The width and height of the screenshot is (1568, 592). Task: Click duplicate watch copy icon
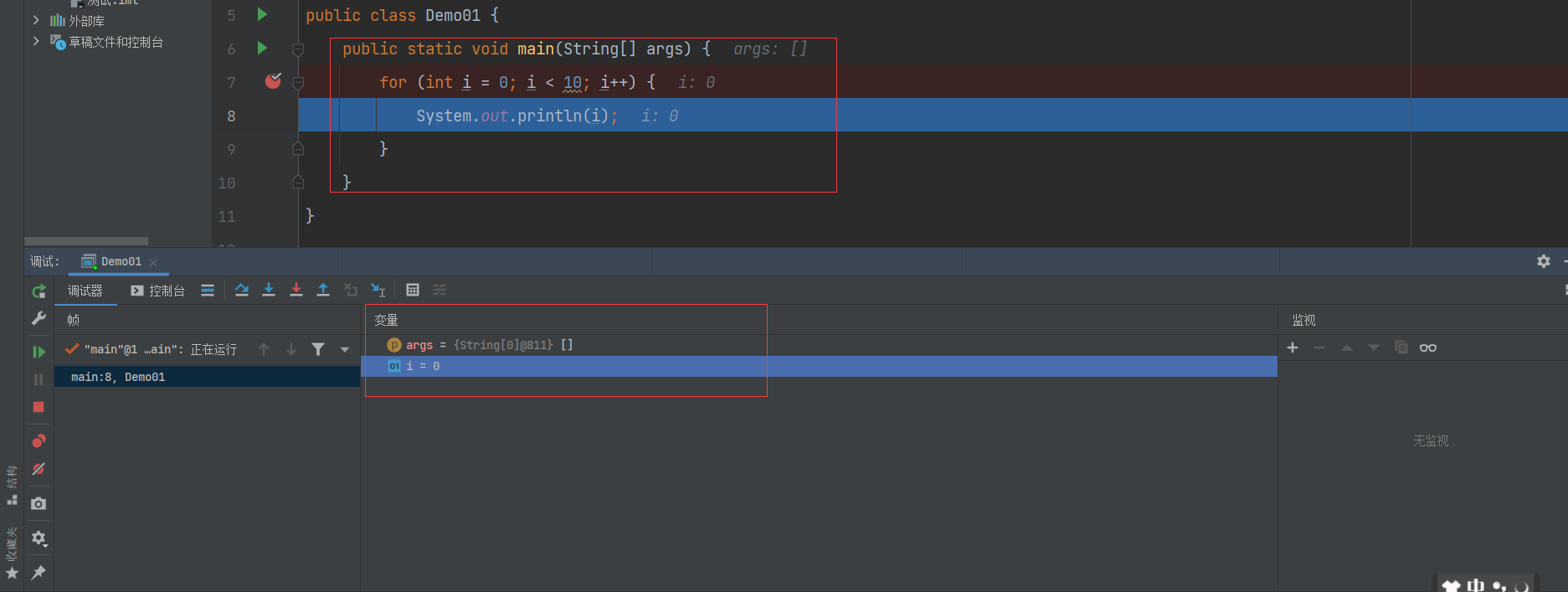click(x=1401, y=347)
